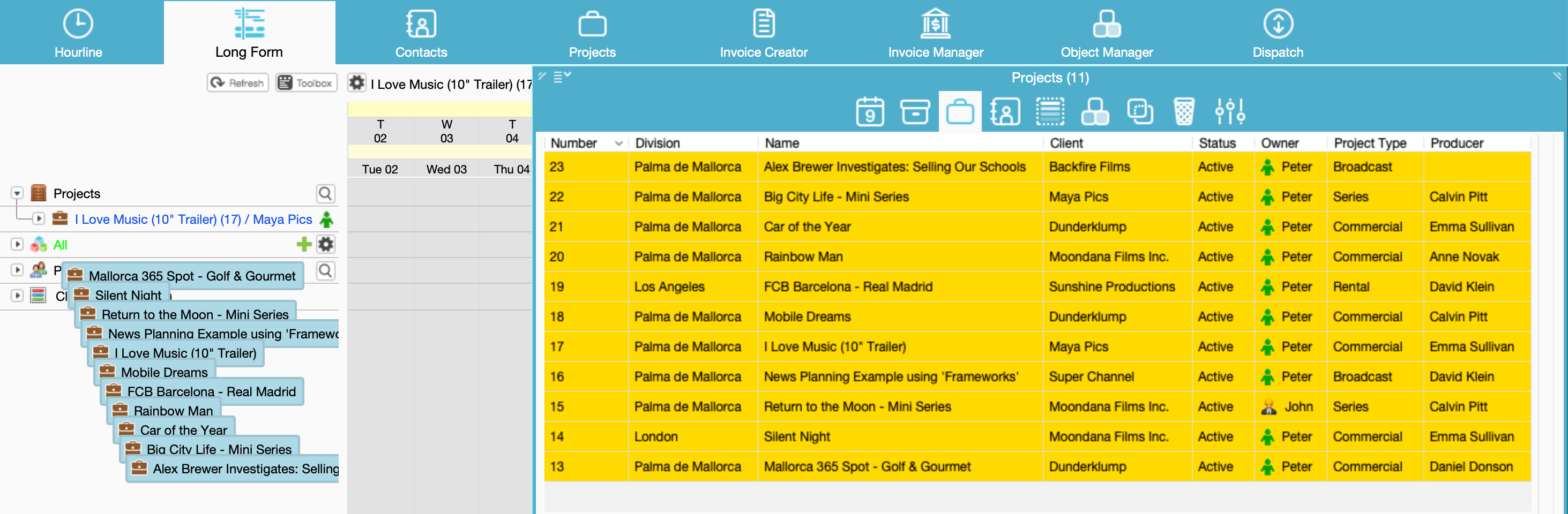This screenshot has height=514, width=1568.
Task: Open the Toolbox button
Action: click(x=306, y=83)
